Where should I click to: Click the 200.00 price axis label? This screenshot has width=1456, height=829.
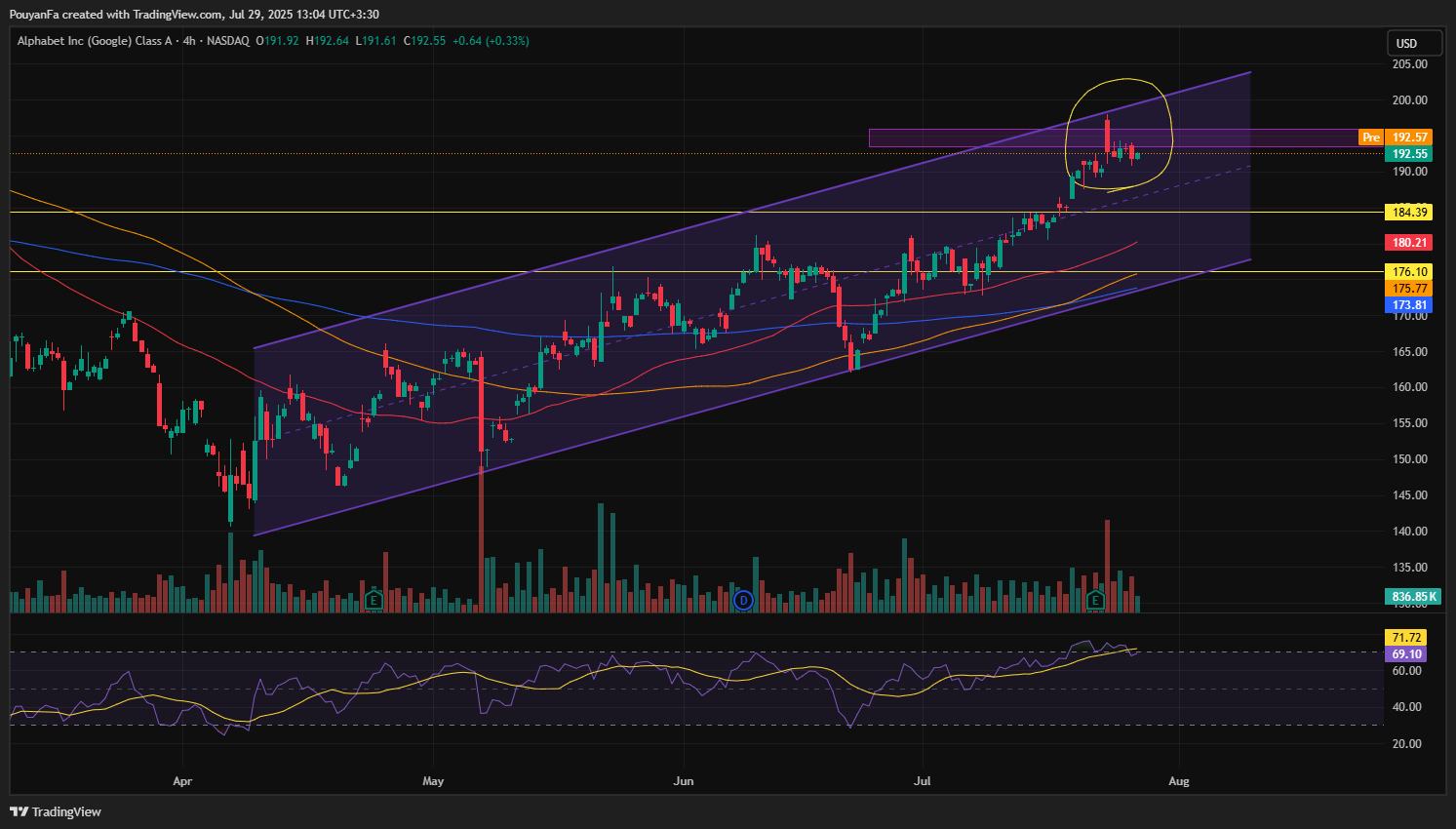coord(1409,100)
